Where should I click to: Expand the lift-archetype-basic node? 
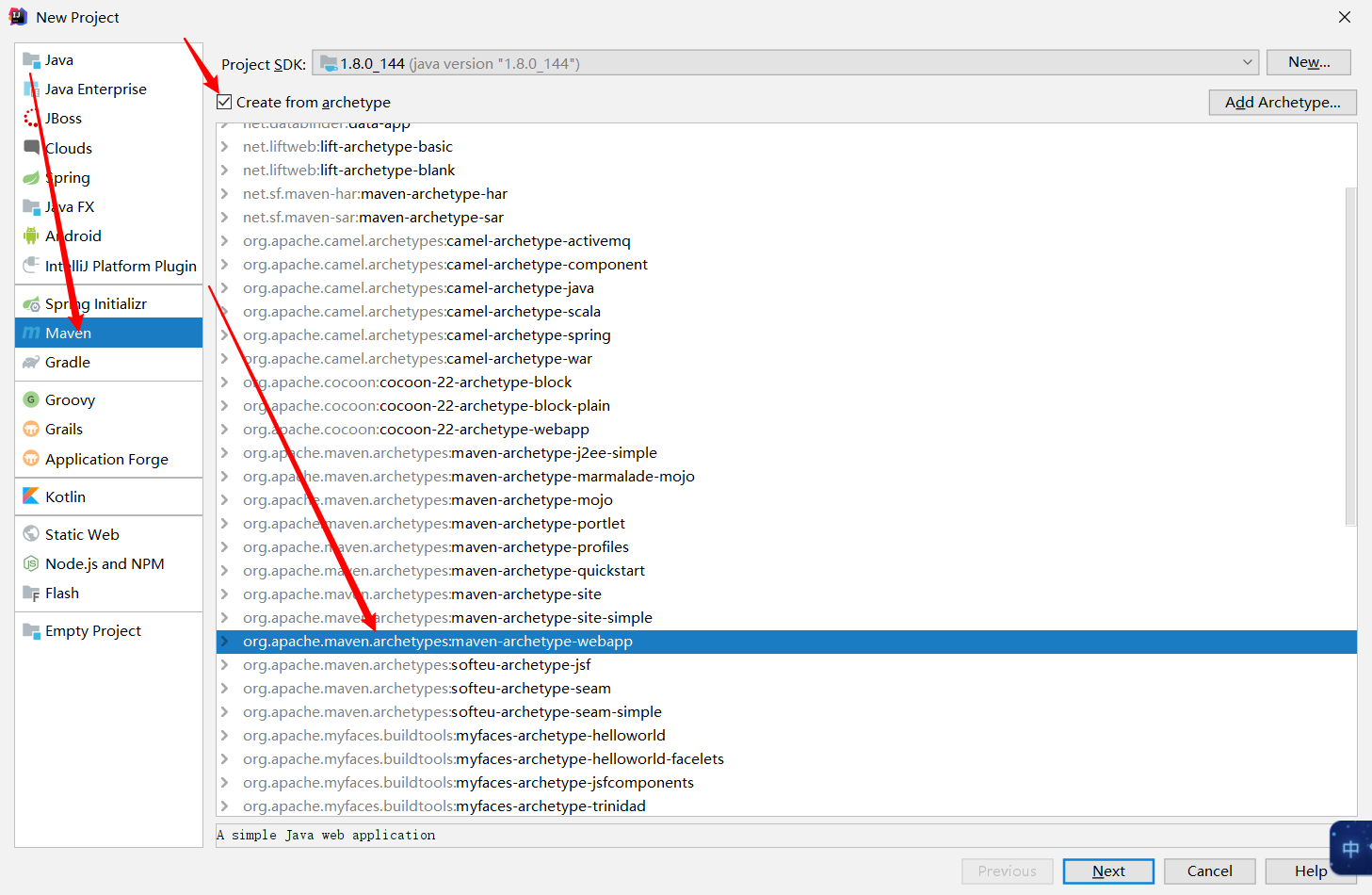[224, 147]
